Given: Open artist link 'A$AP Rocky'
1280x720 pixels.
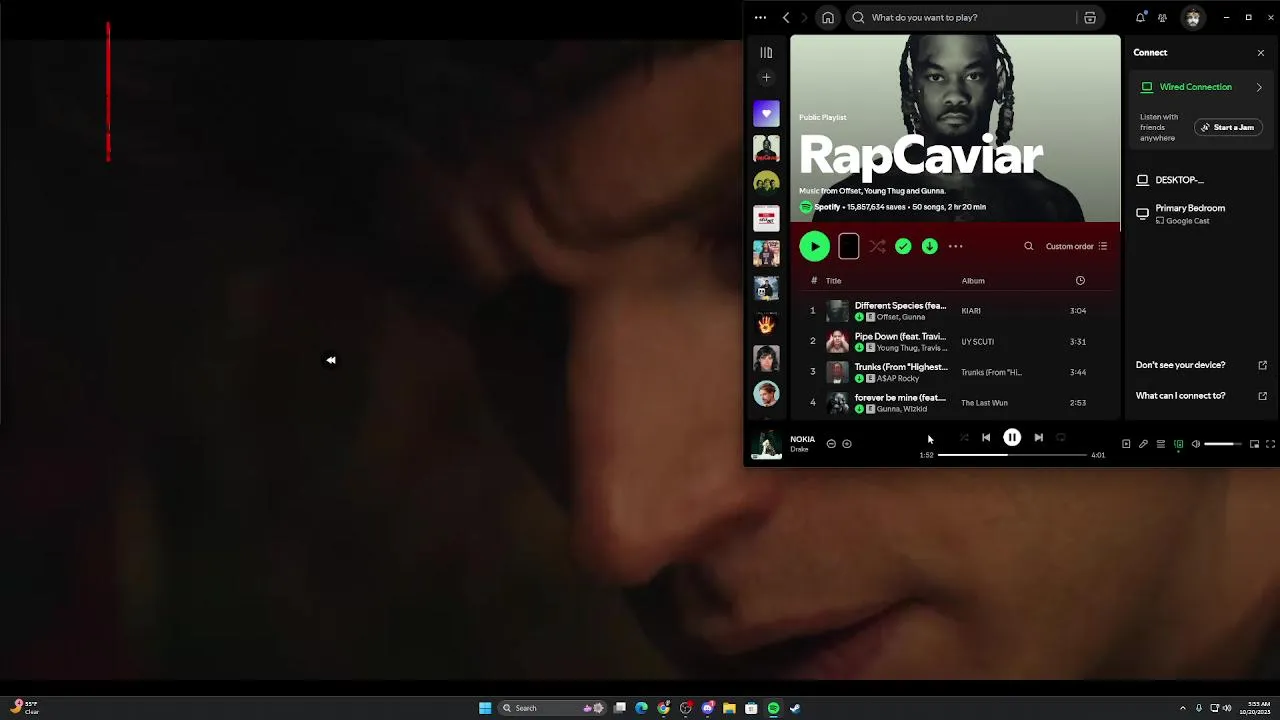Looking at the screenshot, I should [x=898, y=378].
